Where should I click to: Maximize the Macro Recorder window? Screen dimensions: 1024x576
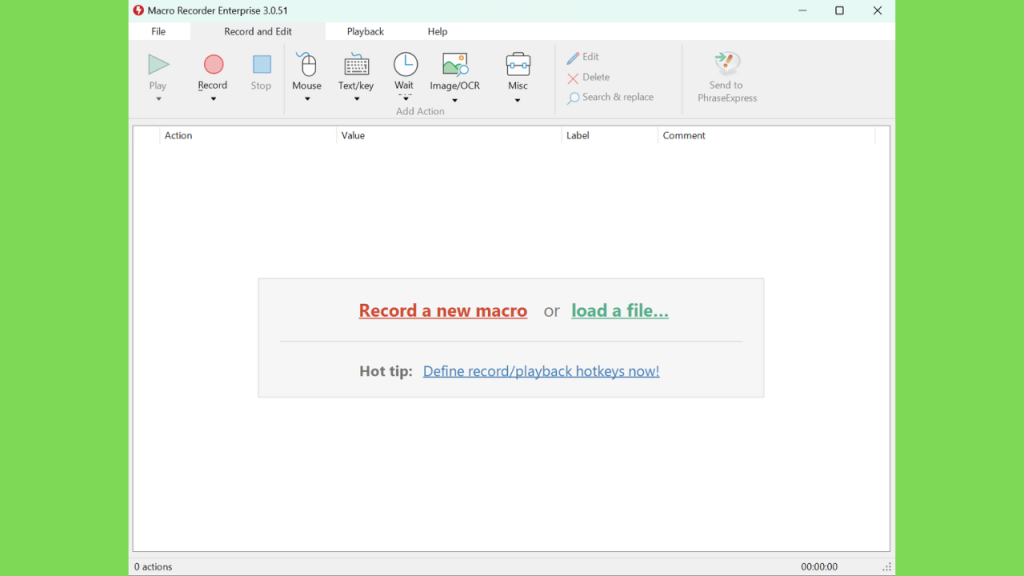pyautogui.click(x=839, y=10)
